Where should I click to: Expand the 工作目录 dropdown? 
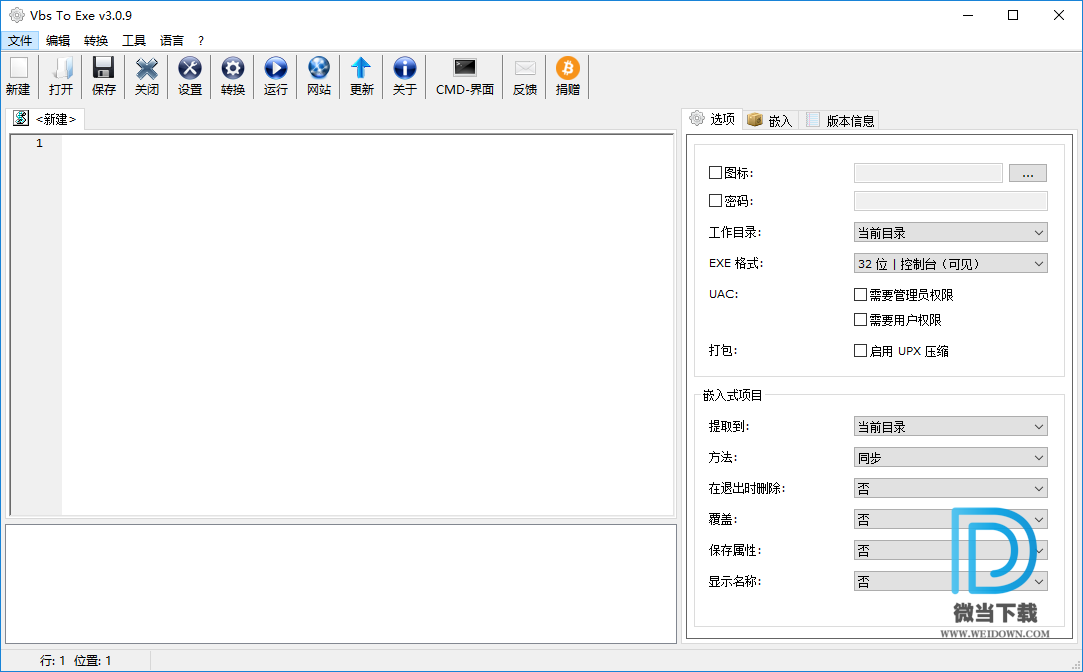(x=950, y=233)
